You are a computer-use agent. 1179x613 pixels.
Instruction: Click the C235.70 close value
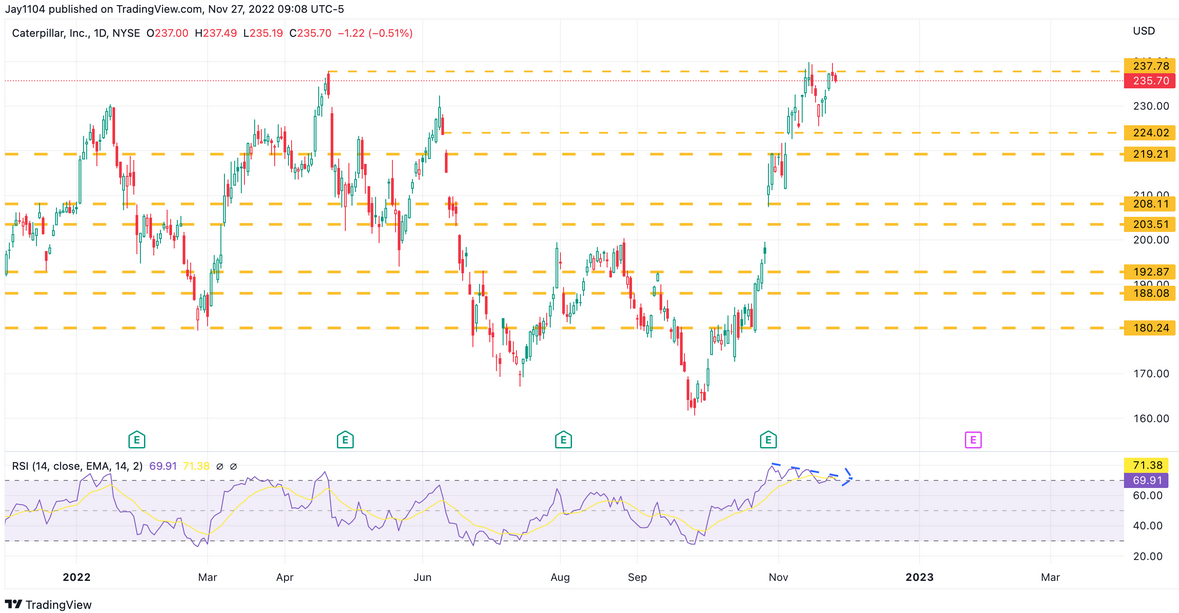(311, 33)
